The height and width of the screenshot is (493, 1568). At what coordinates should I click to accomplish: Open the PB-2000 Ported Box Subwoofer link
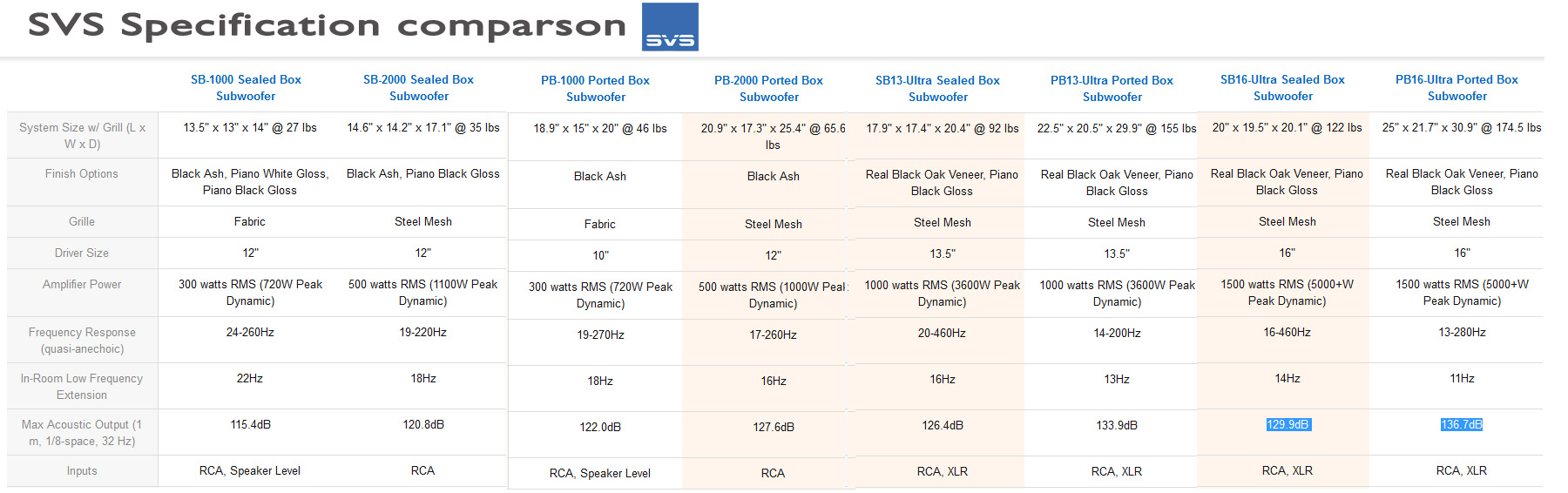768,89
